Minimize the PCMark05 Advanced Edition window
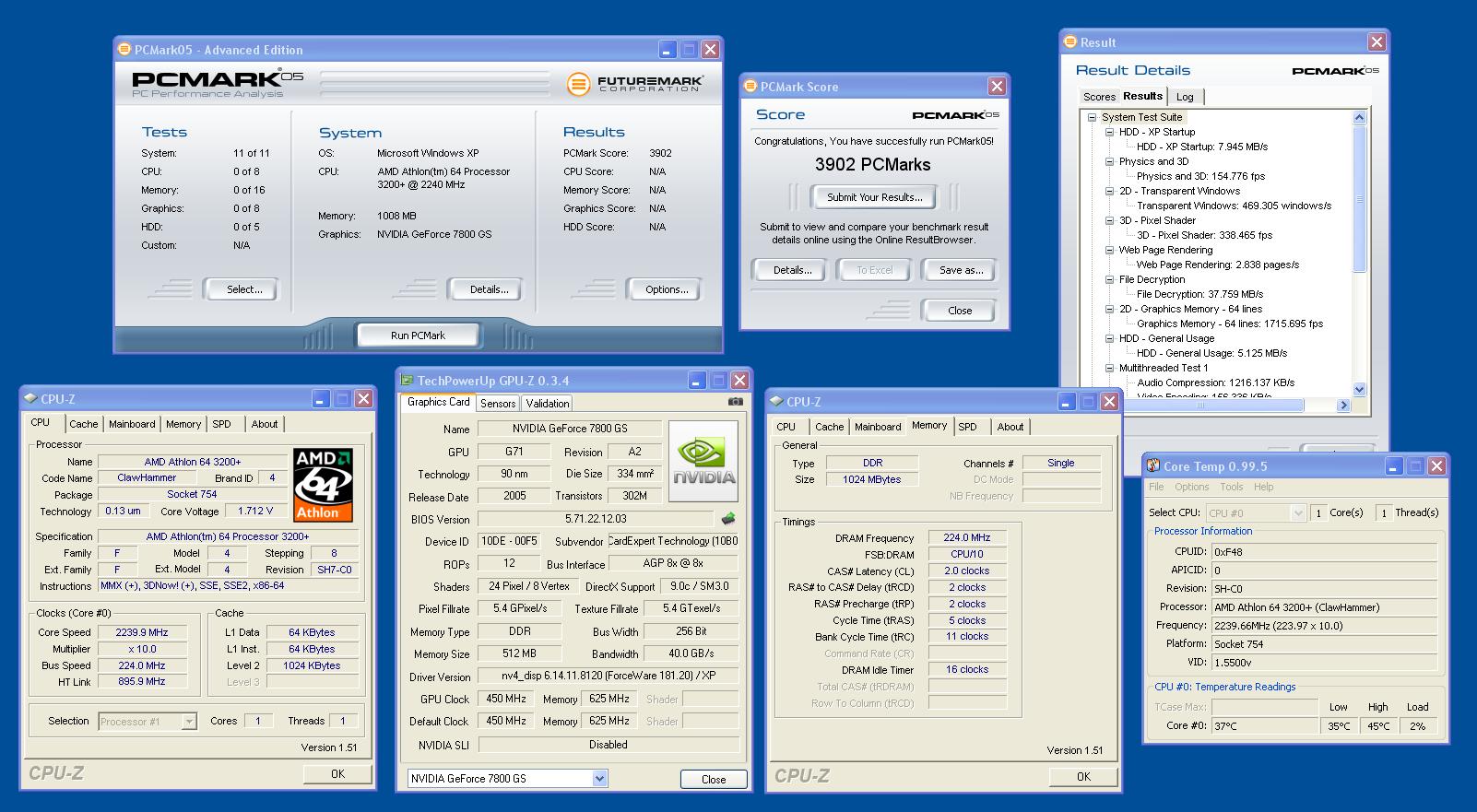Image resolution: width=1477 pixels, height=812 pixels. pos(668,49)
